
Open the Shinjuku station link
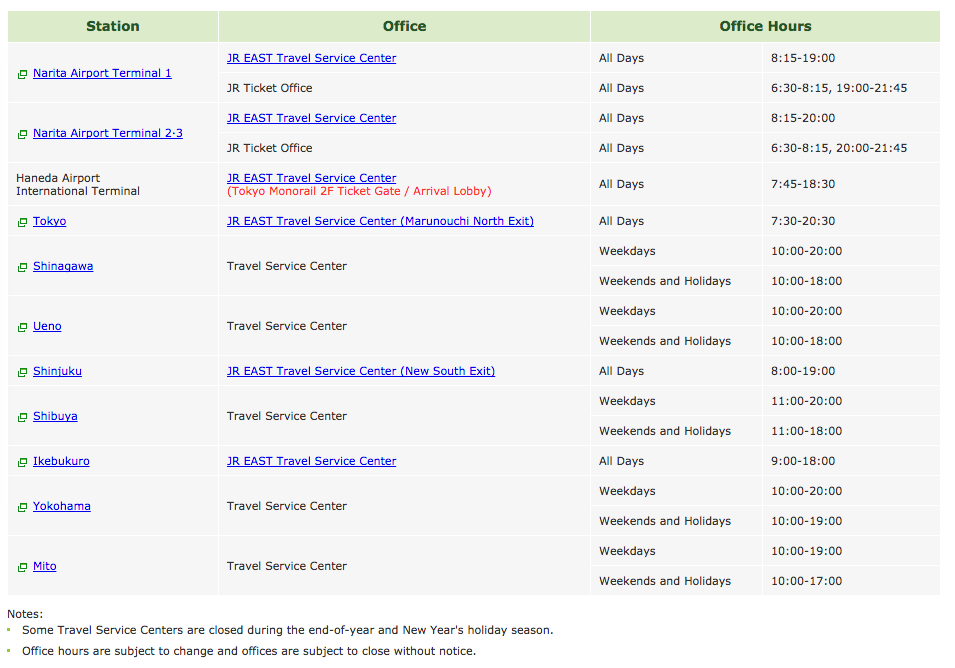click(57, 371)
